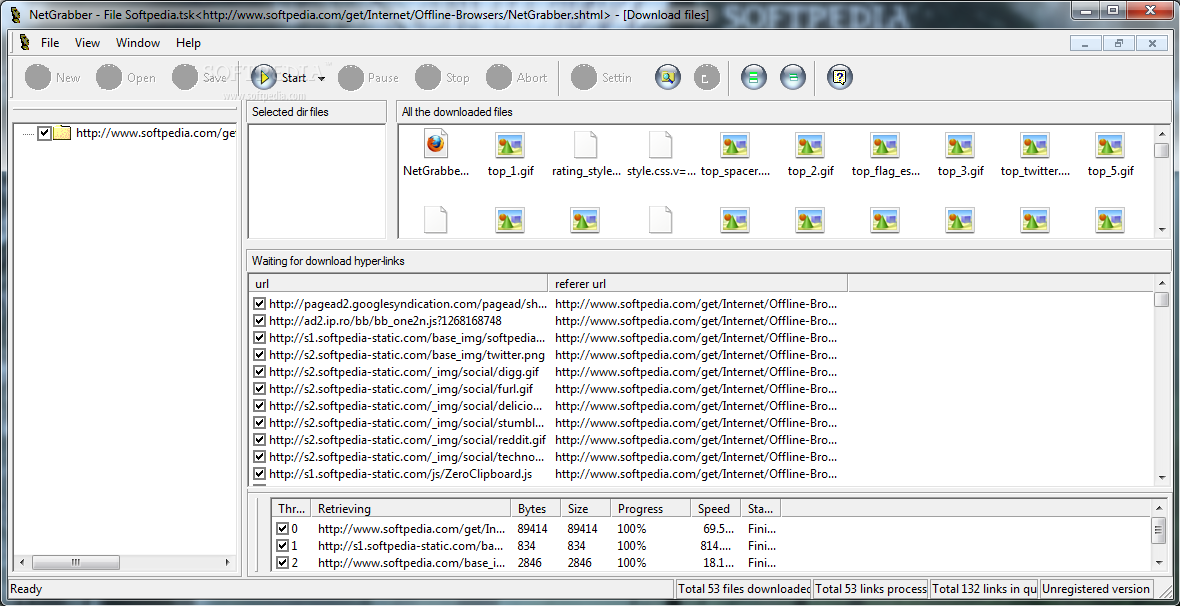The height and width of the screenshot is (606, 1180).
Task: Click the NetGrabber app icon beside File
Action: coord(25,43)
